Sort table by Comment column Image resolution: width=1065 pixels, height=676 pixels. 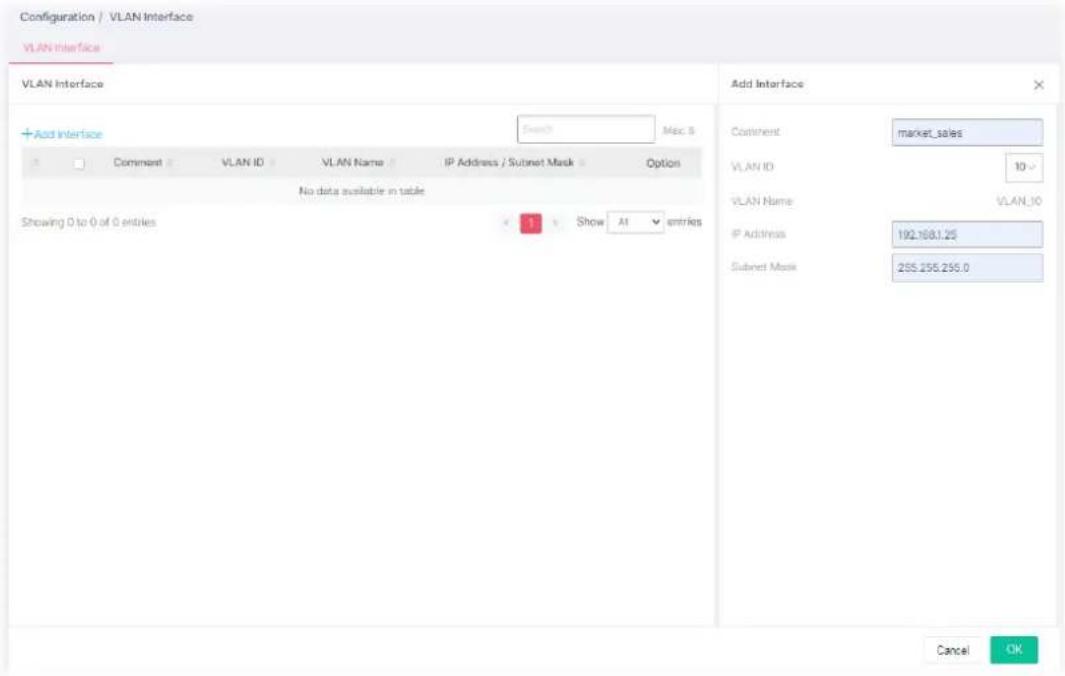(x=143, y=163)
